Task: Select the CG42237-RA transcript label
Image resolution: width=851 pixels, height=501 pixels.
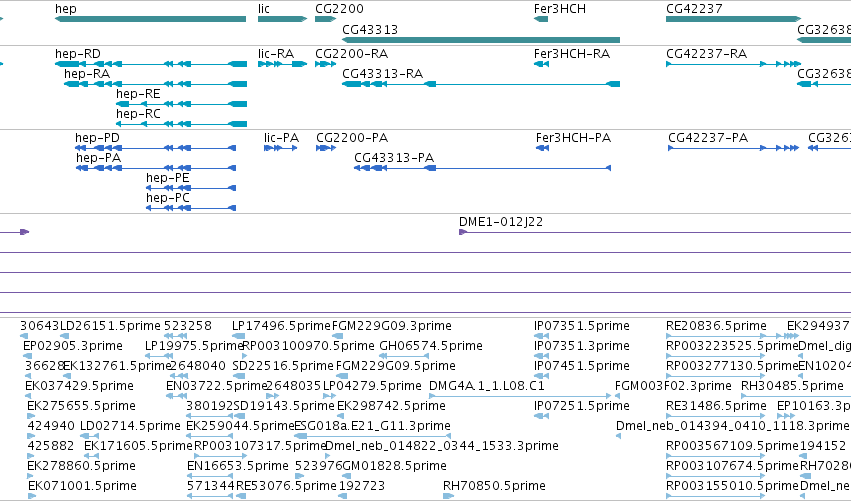Action: click(x=707, y=54)
